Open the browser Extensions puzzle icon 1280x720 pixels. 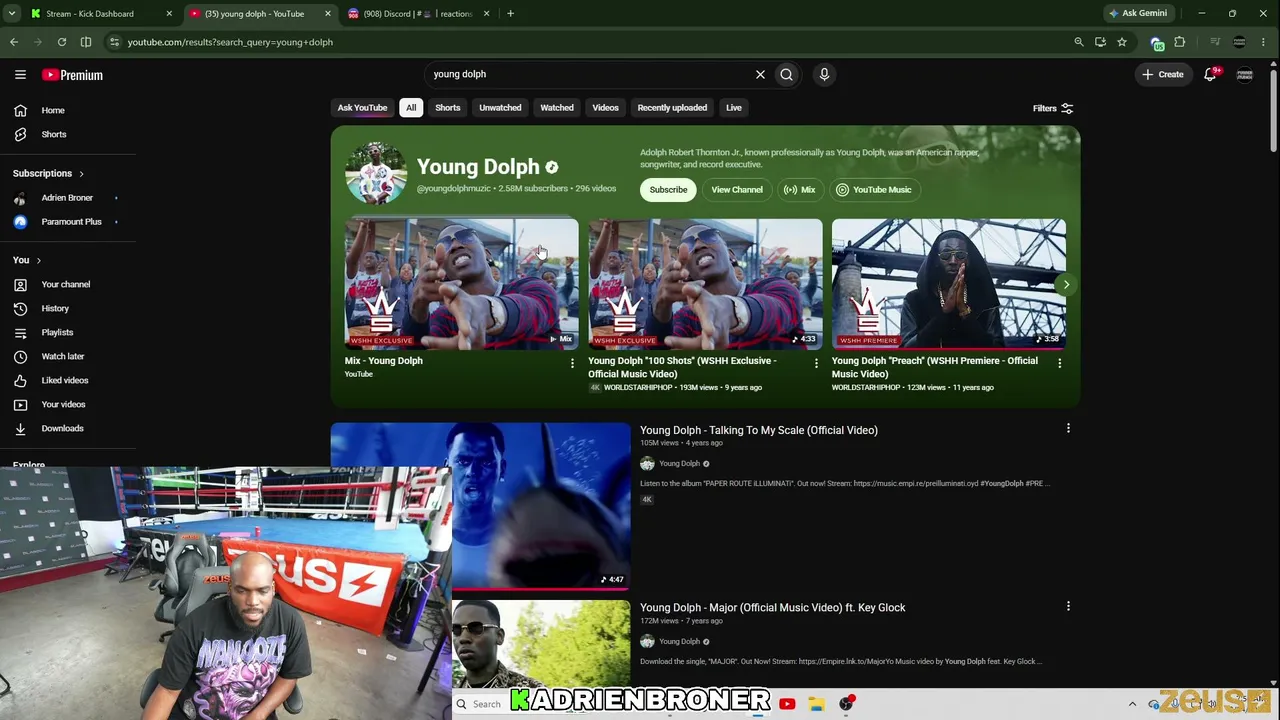pos(1180,42)
